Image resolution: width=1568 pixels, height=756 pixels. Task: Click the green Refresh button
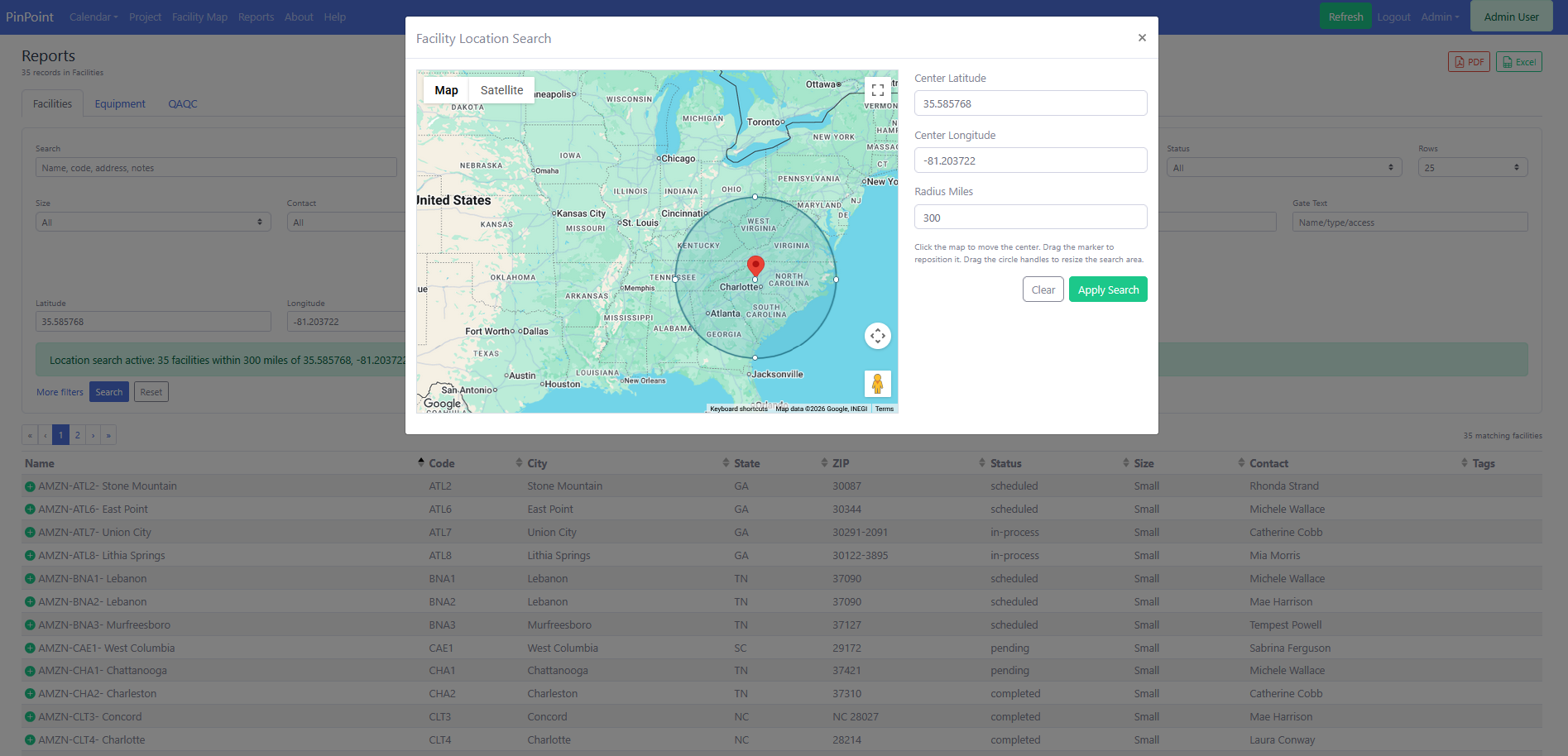coord(1345,17)
